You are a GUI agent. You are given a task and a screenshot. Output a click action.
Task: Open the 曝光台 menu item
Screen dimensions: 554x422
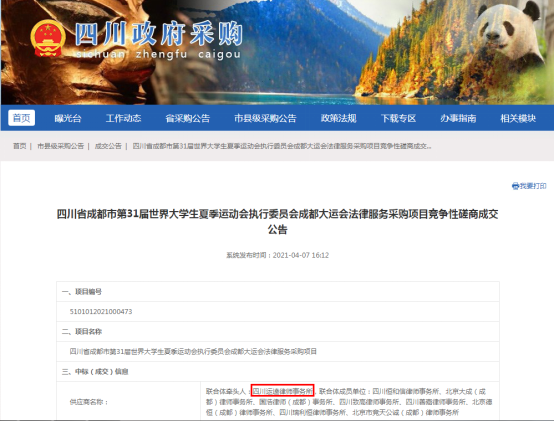(x=68, y=118)
